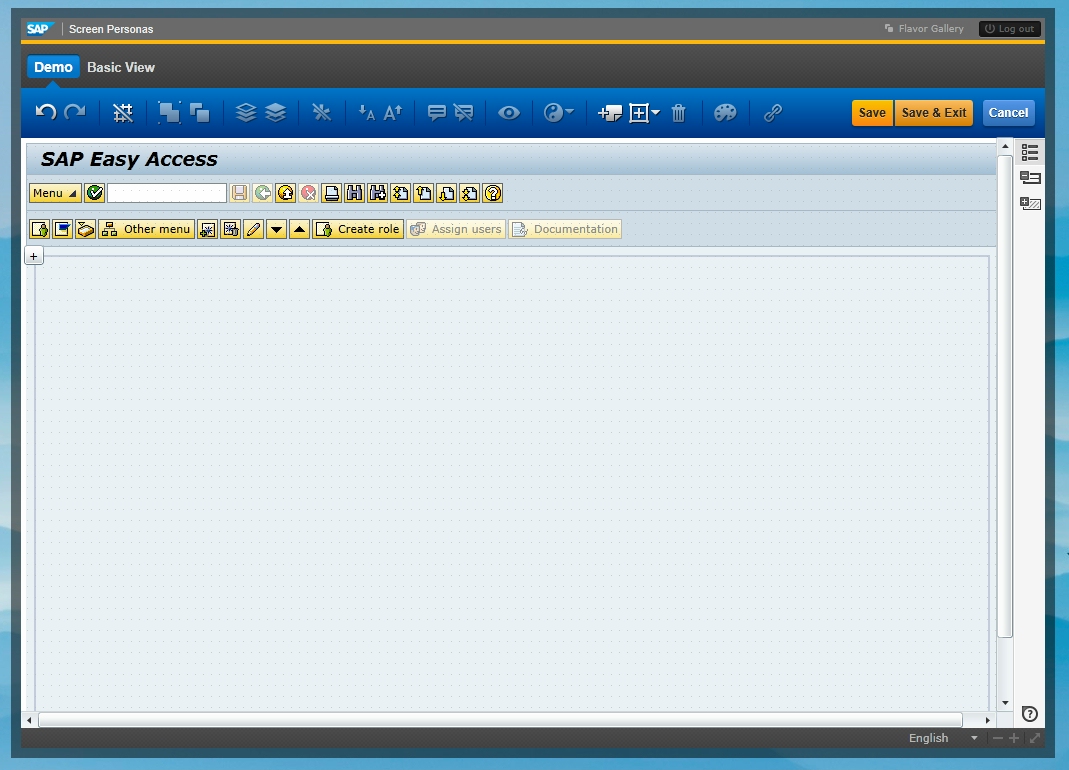
Task: Click the Other menu button
Action: (x=147, y=229)
